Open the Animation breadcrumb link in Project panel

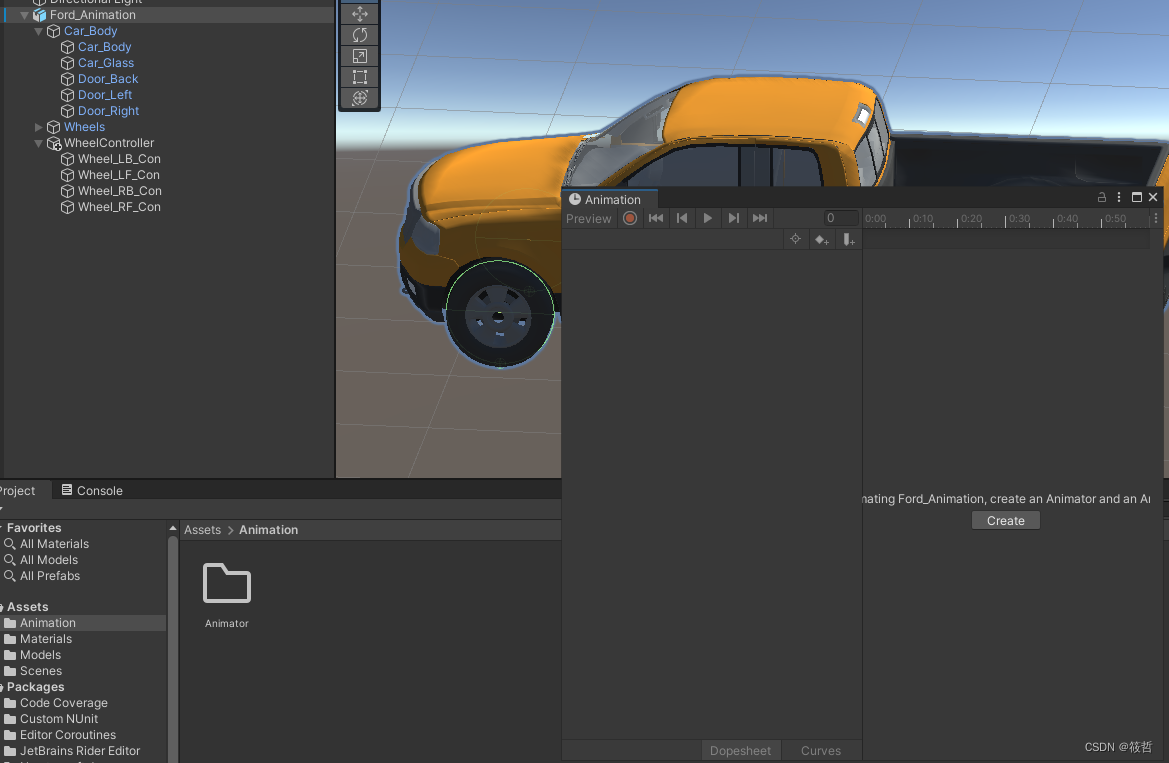pyautogui.click(x=268, y=529)
